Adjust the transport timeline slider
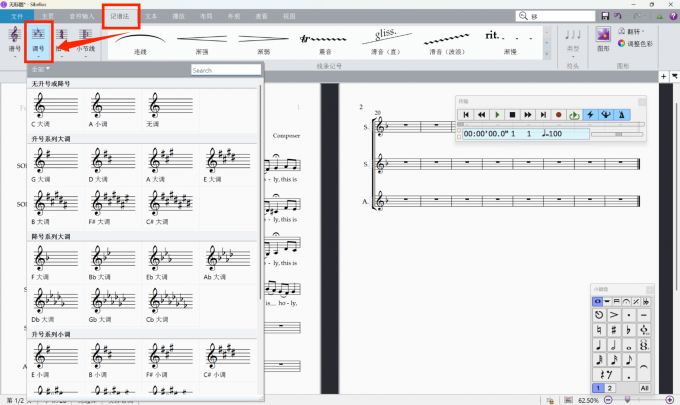This screenshot has width=680, height=405. tap(551, 124)
